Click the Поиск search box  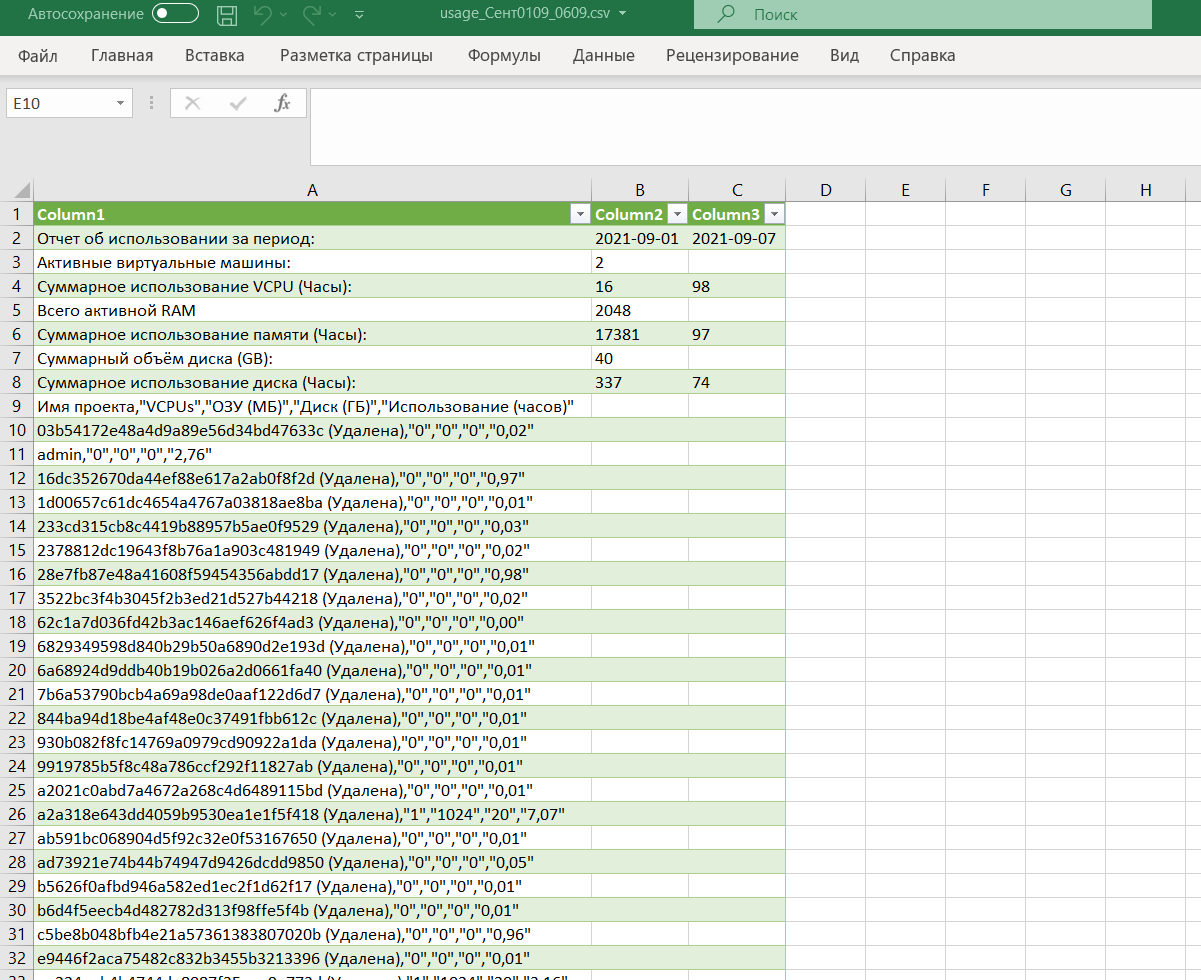click(x=920, y=15)
